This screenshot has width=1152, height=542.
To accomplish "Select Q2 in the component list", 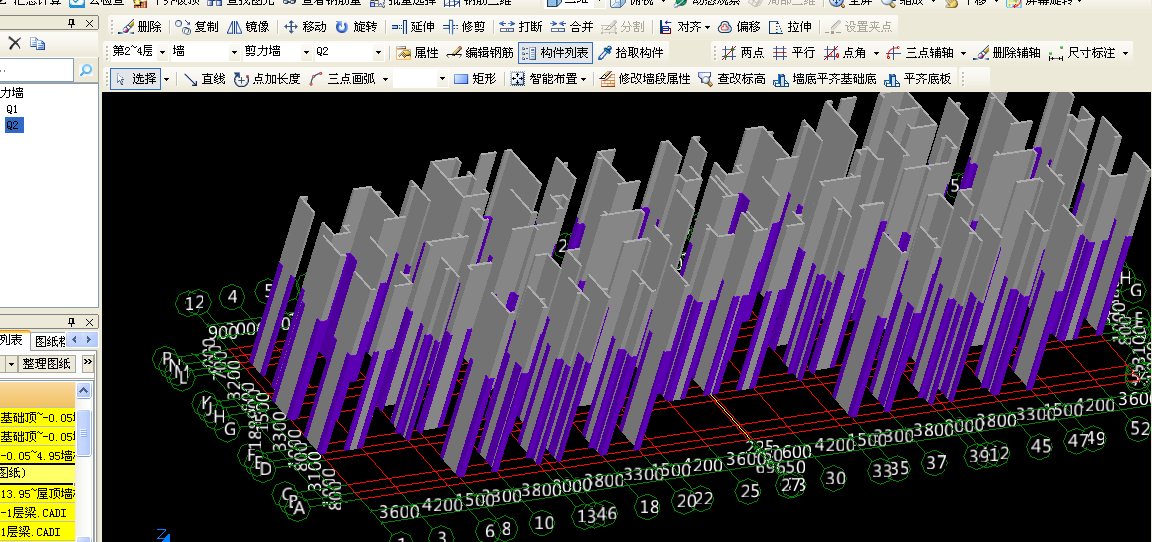I will click(13, 125).
